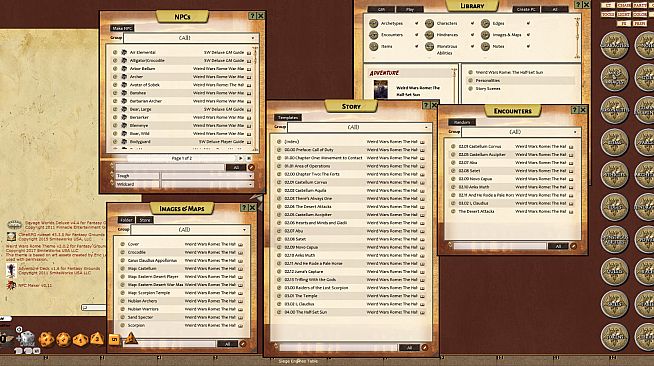
Task: Pick the gray modifier die with plus sign
Action: [x=27, y=338]
